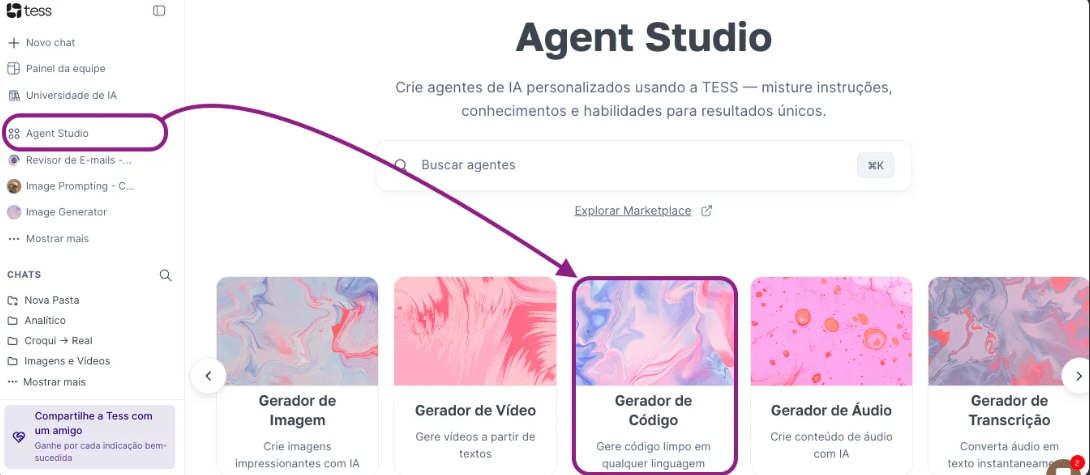This screenshot has width=1090, height=475.
Task: Collapse the sidebar with panel toggle icon
Action: coord(159,10)
